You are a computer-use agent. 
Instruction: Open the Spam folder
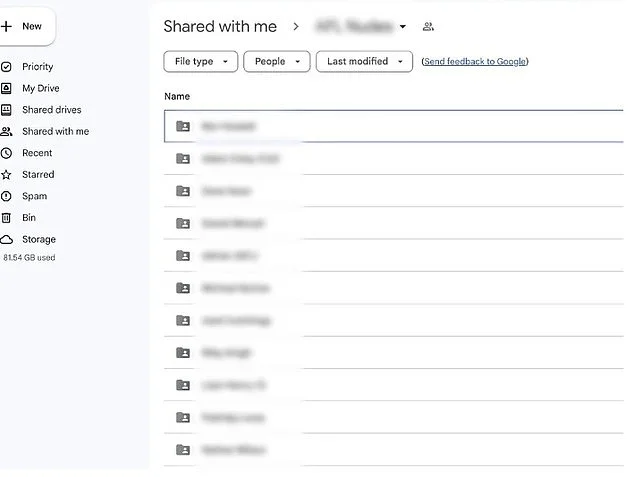point(34,196)
